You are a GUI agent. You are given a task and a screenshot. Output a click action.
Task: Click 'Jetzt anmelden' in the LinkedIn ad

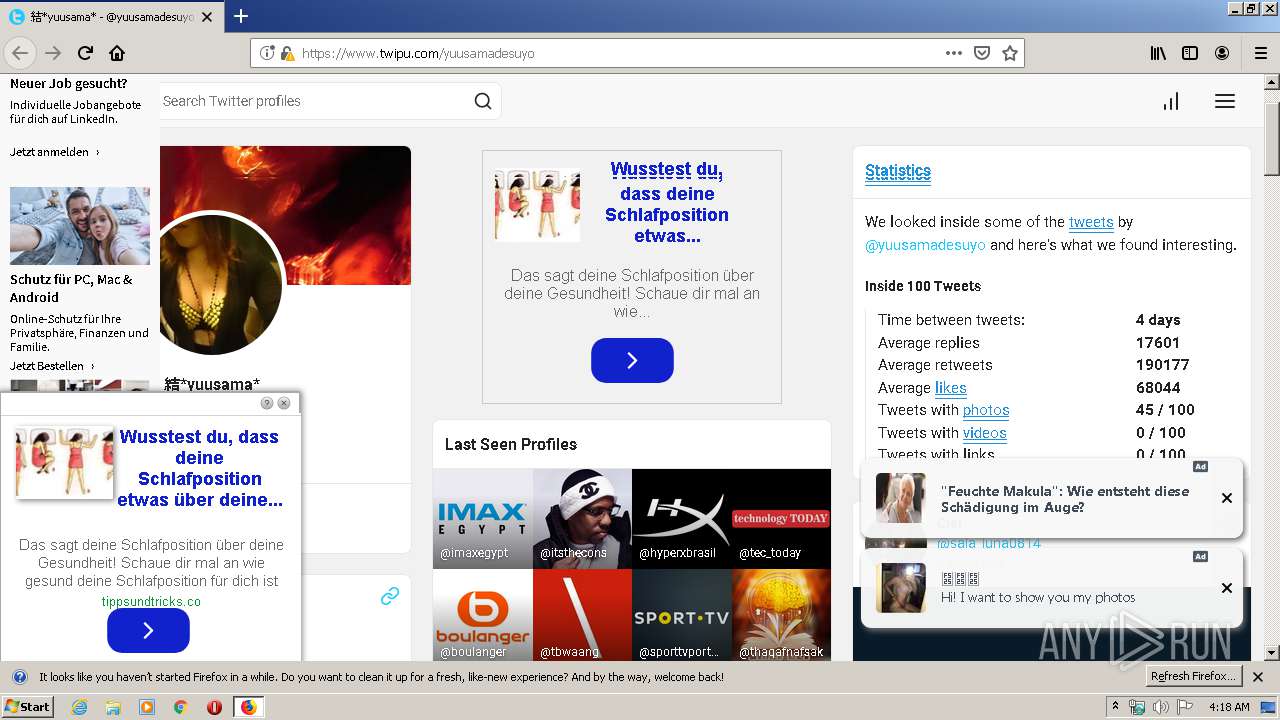pyautogui.click(x=55, y=152)
